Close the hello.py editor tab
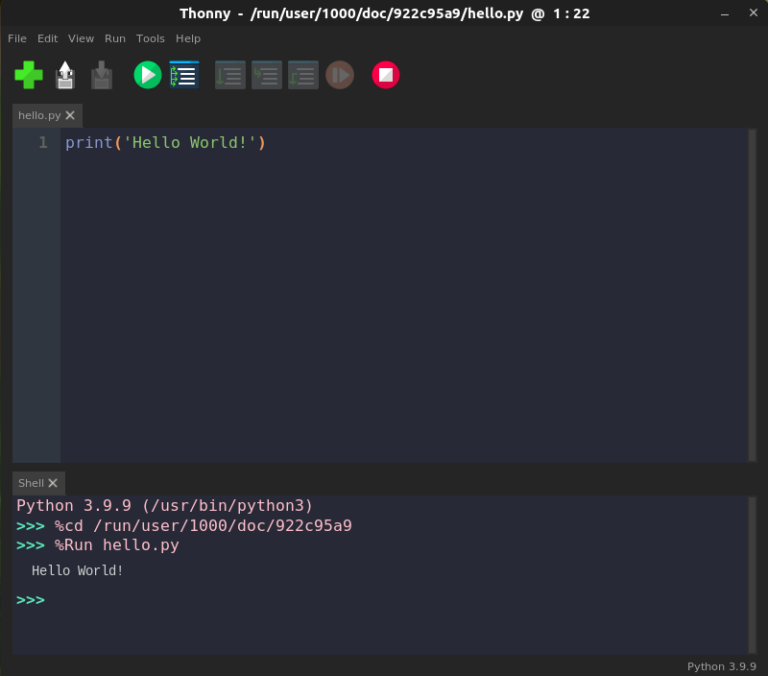The width and height of the screenshot is (768, 676). [x=70, y=116]
